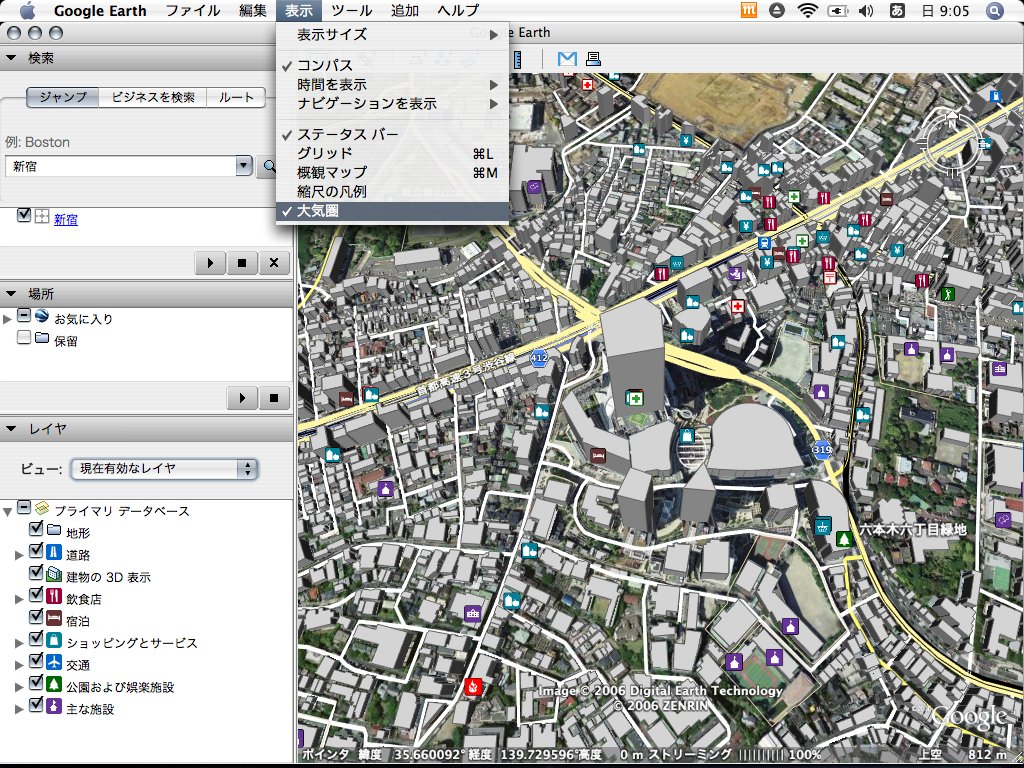The image size is (1024, 768).
Task: Click the search input field containing 新宿
Action: click(x=121, y=166)
